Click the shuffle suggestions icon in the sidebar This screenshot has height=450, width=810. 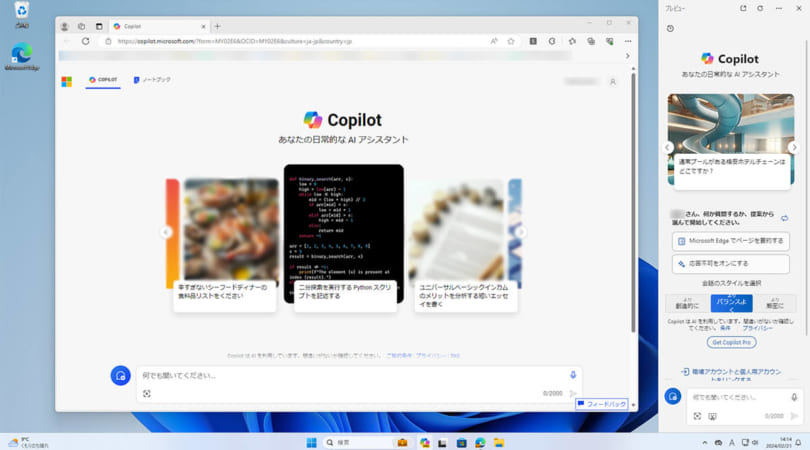click(785, 218)
